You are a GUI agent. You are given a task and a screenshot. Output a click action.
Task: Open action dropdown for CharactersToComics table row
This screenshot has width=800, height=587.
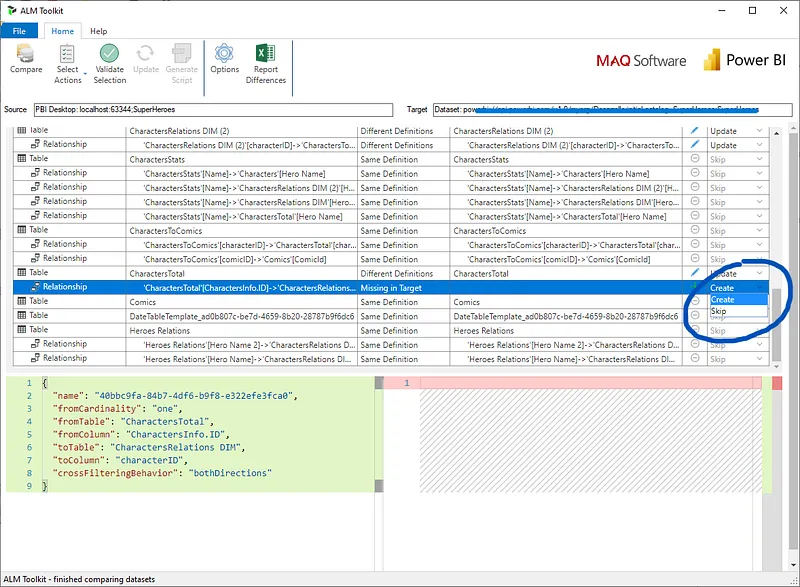click(x=759, y=231)
